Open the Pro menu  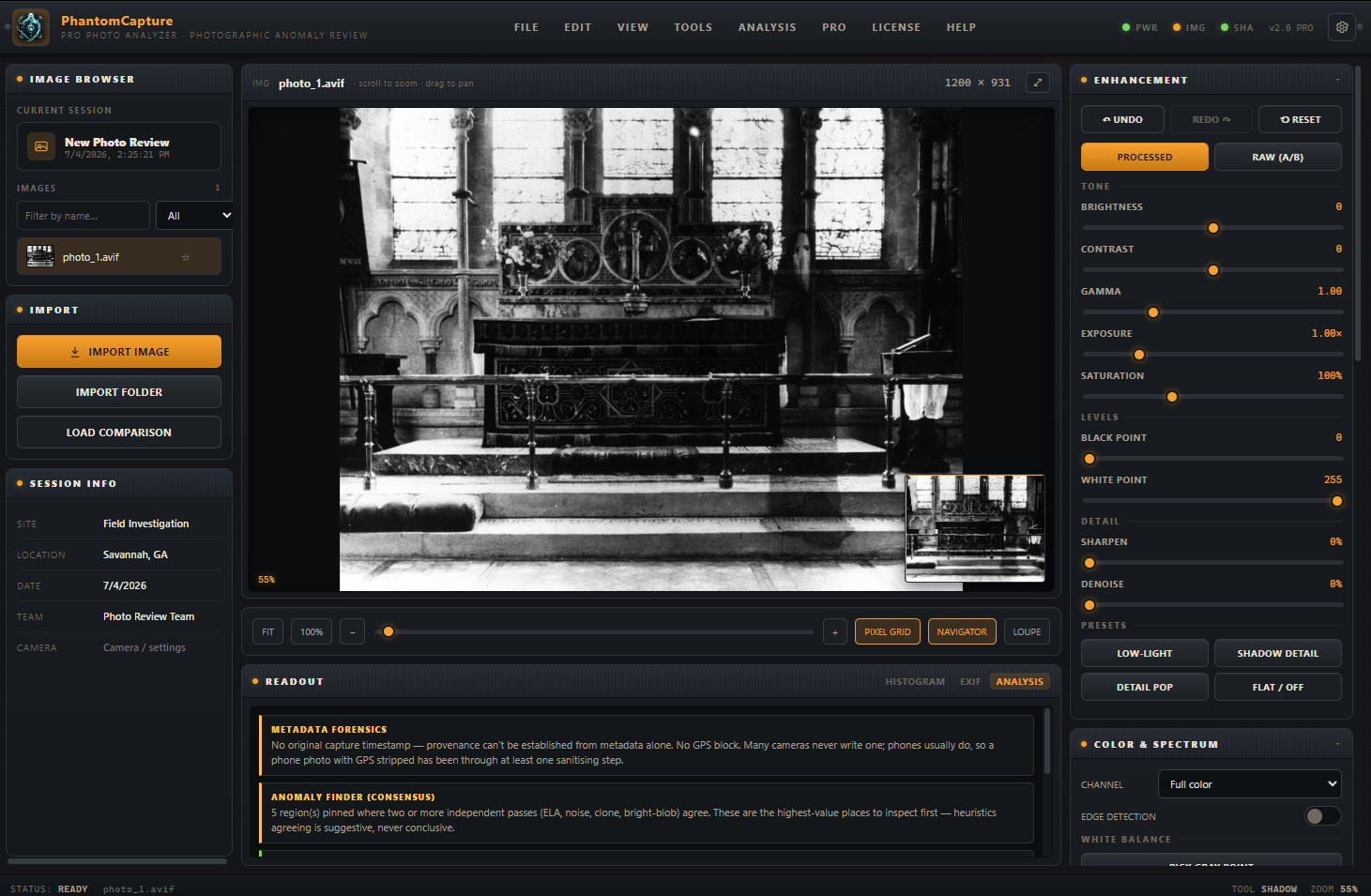click(x=834, y=27)
